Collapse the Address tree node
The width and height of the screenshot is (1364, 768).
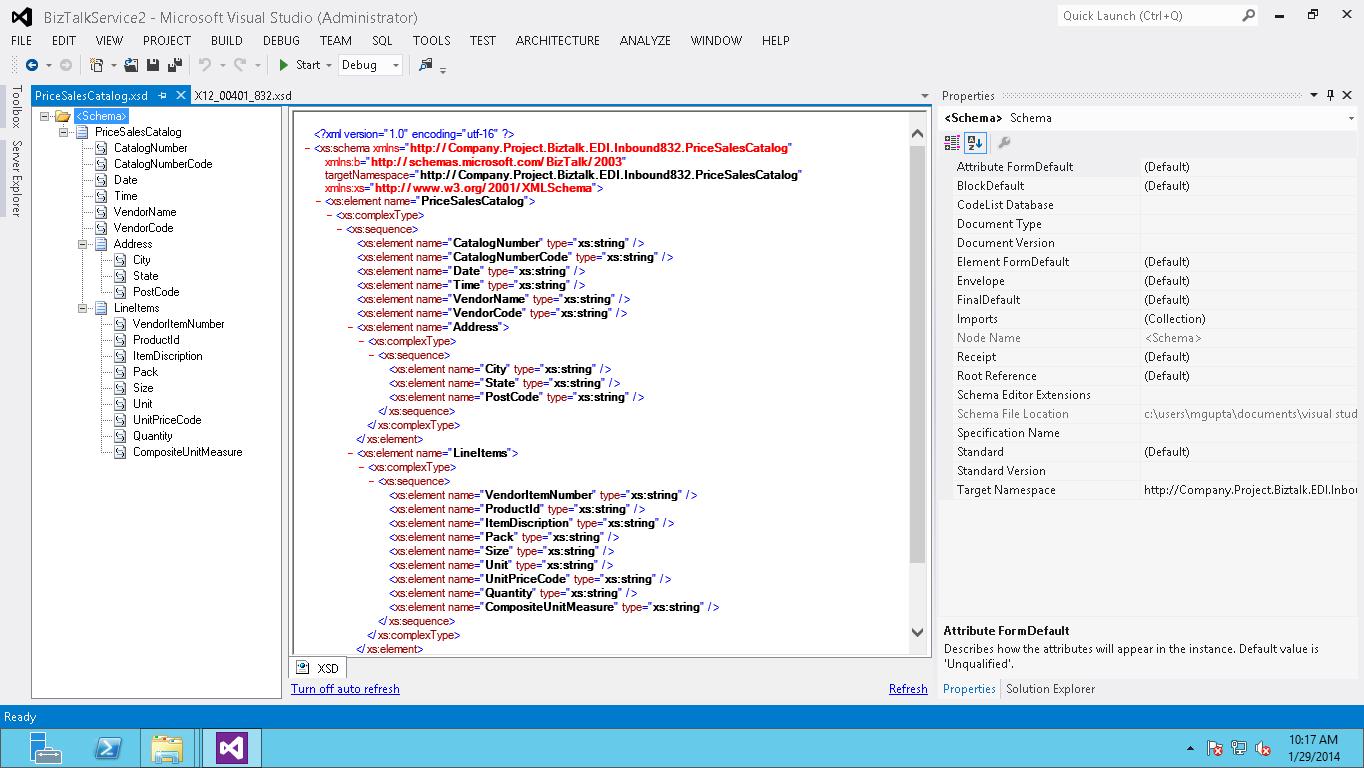click(83, 244)
